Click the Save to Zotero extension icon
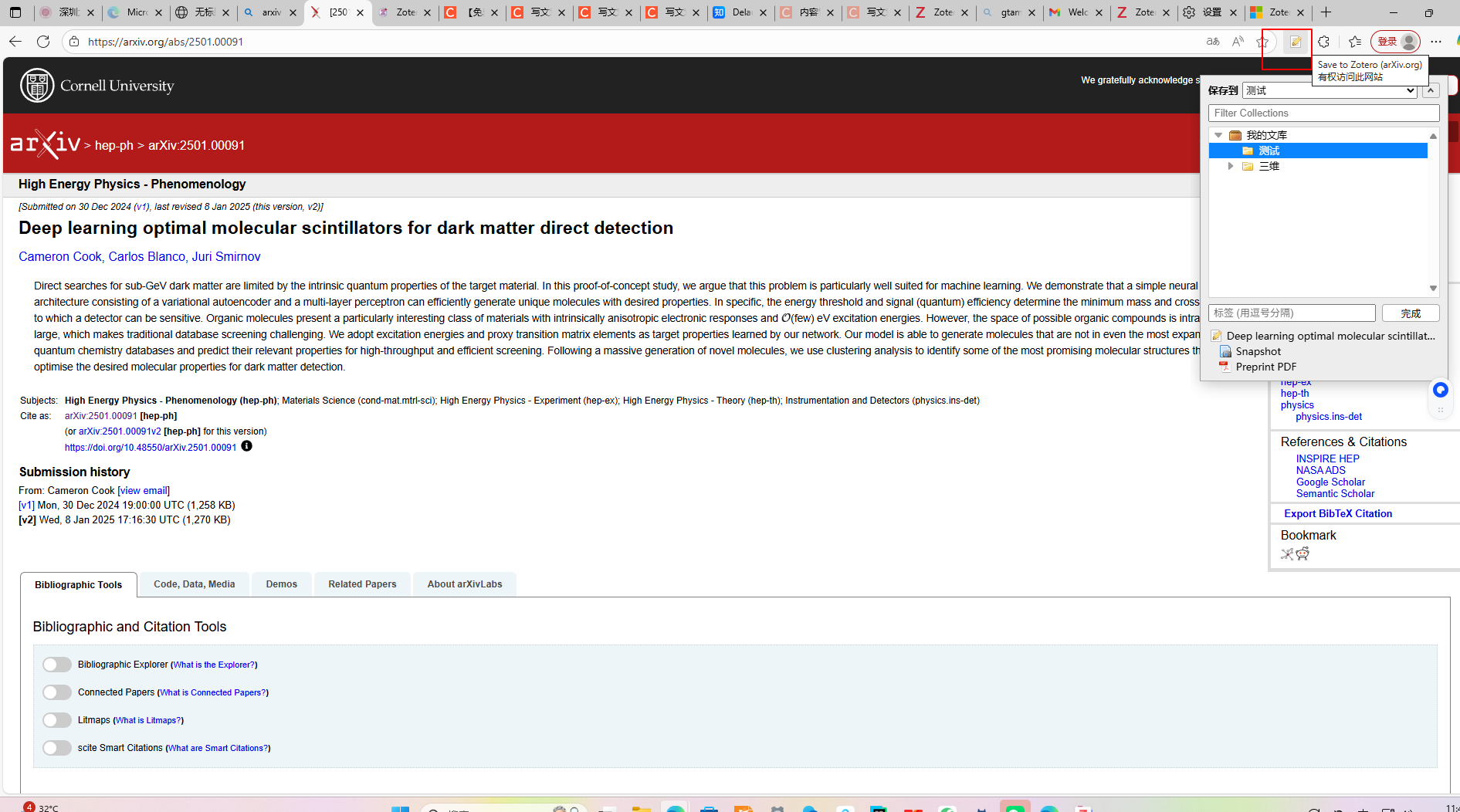The width and height of the screenshot is (1460, 812). pos(1296,42)
